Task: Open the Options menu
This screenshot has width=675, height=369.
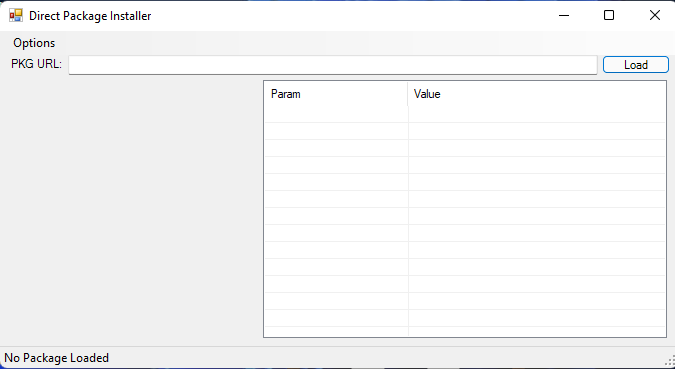Action: (x=34, y=43)
